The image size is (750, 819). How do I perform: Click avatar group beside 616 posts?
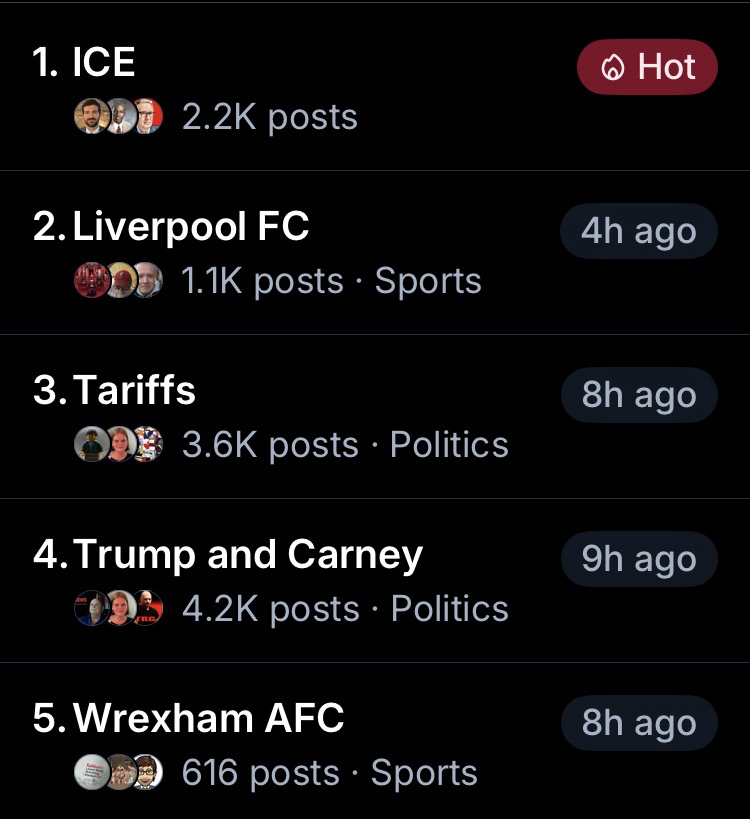point(118,773)
